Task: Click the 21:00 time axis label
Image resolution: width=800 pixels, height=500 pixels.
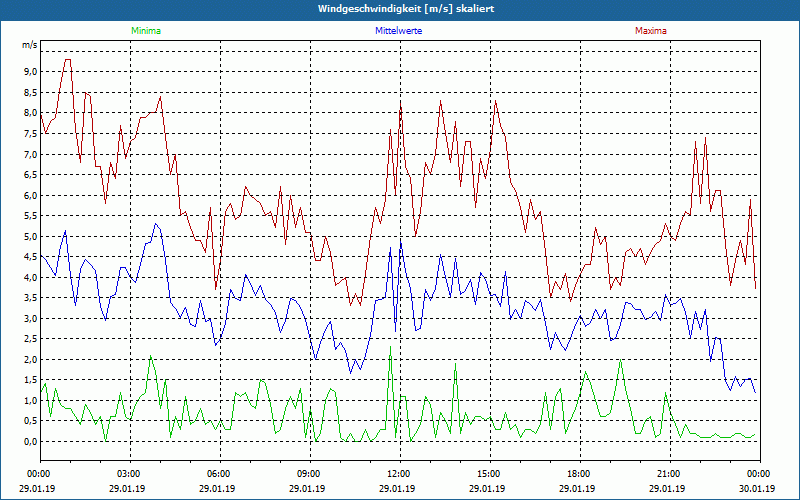Action: coord(670,474)
